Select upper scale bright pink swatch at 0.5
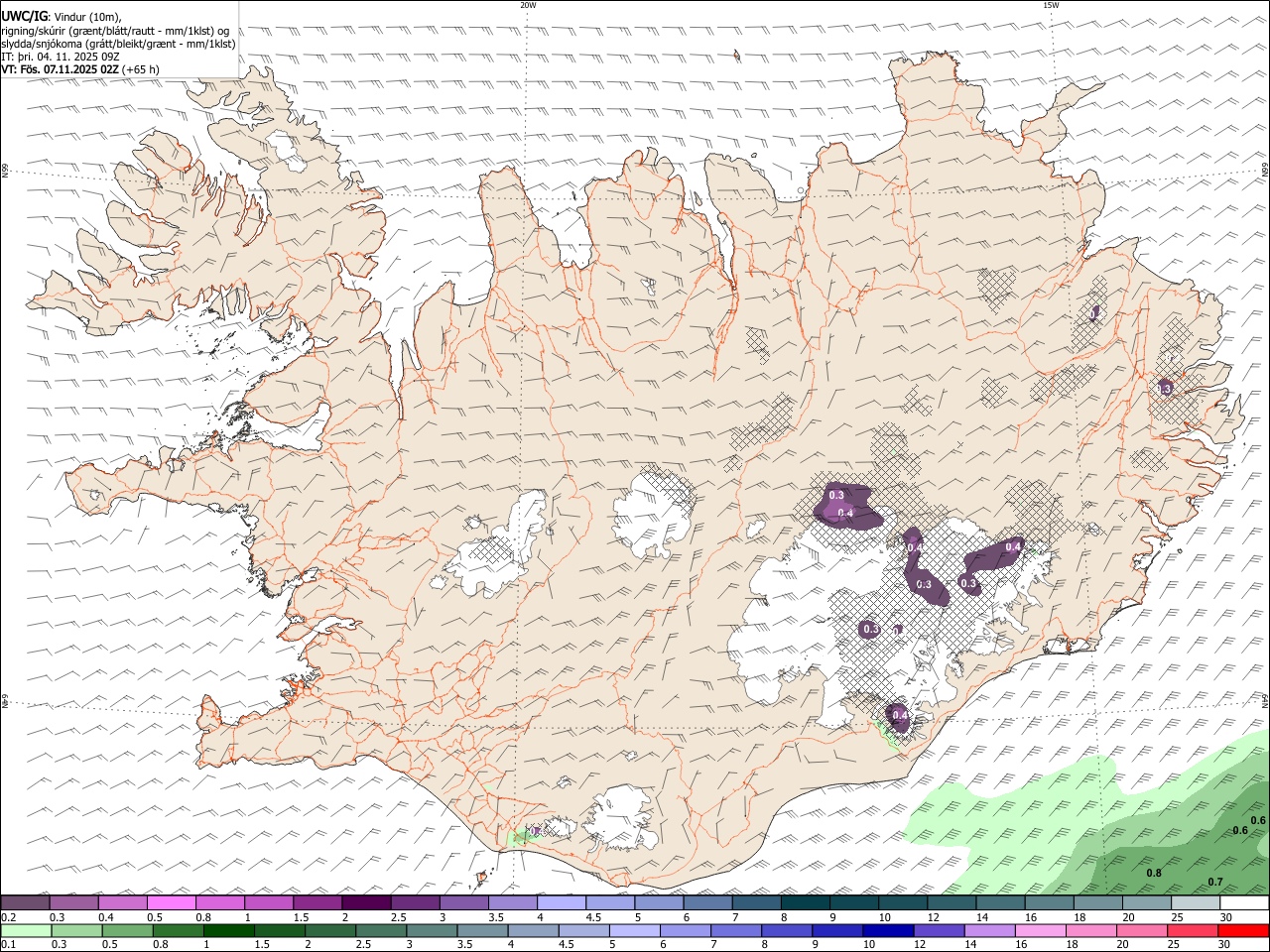Image resolution: width=1270 pixels, height=952 pixels. pos(171,903)
